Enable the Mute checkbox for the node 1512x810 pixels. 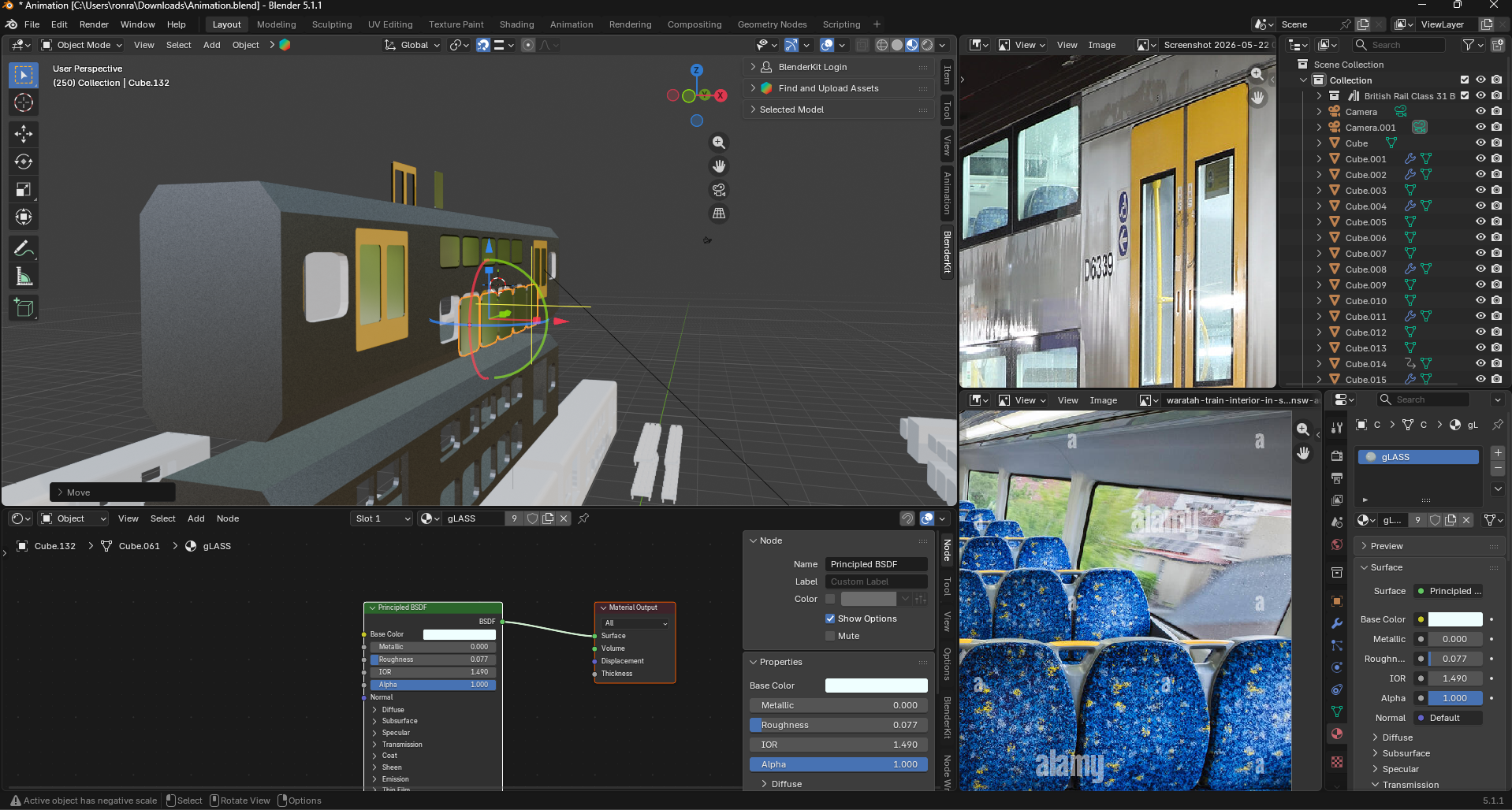pyautogui.click(x=830, y=636)
